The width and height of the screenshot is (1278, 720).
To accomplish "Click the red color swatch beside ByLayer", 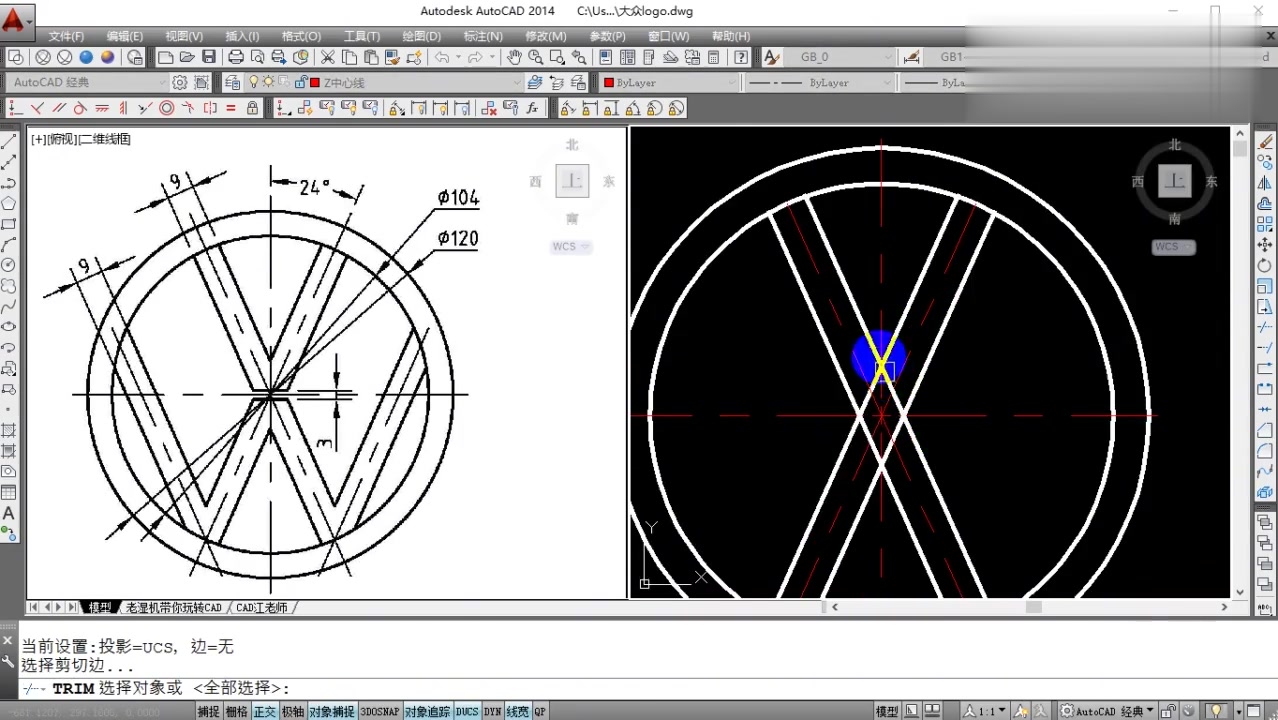I will (x=608, y=82).
